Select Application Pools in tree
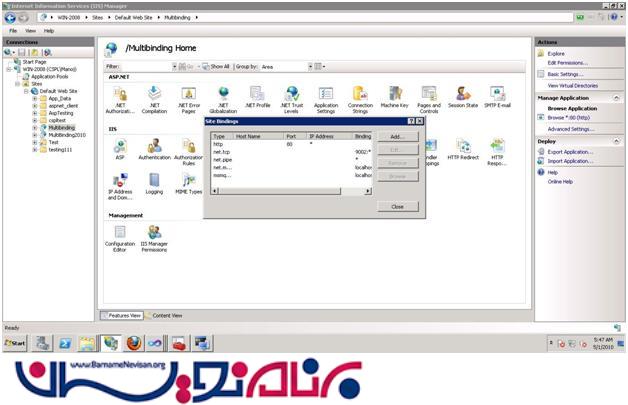This screenshot has height=405, width=628. click(49, 77)
